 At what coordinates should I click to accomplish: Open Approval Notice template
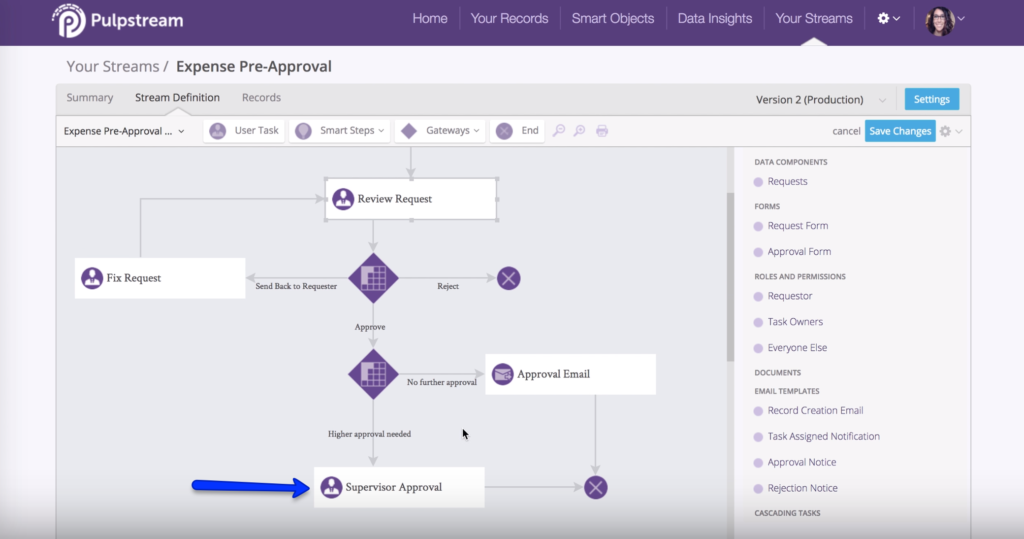[801, 463]
